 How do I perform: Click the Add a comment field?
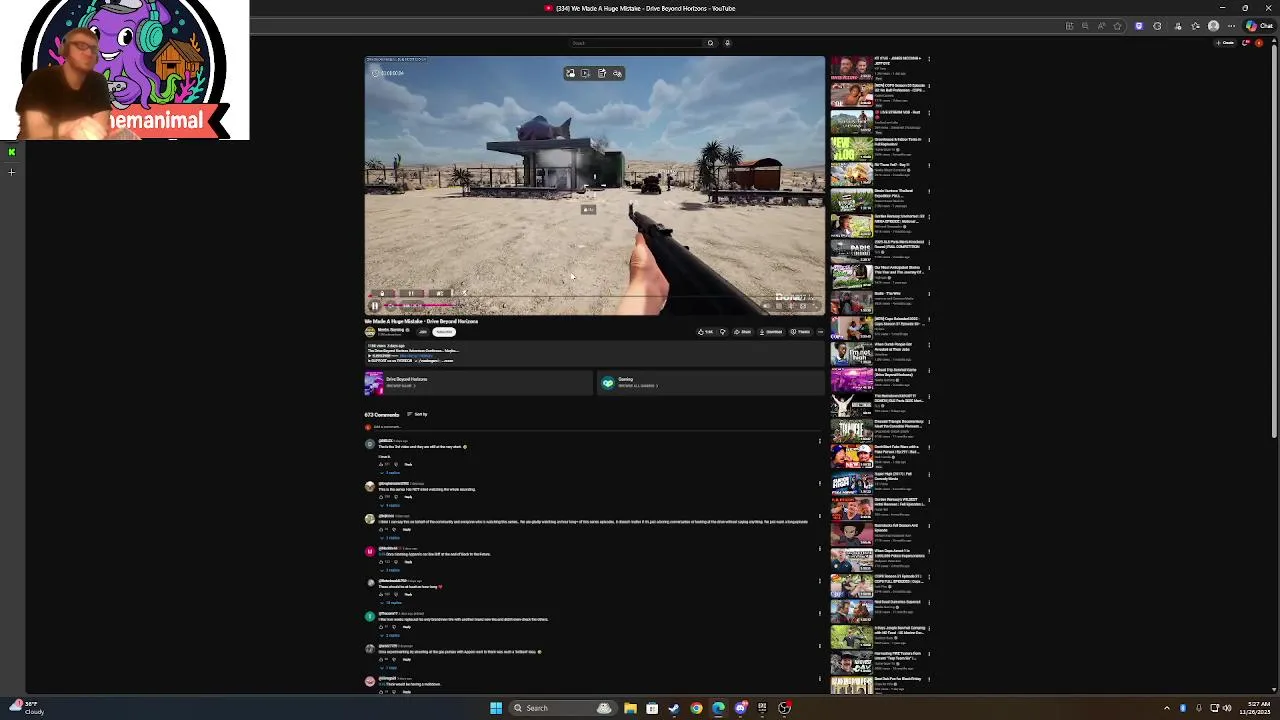click(x=595, y=427)
